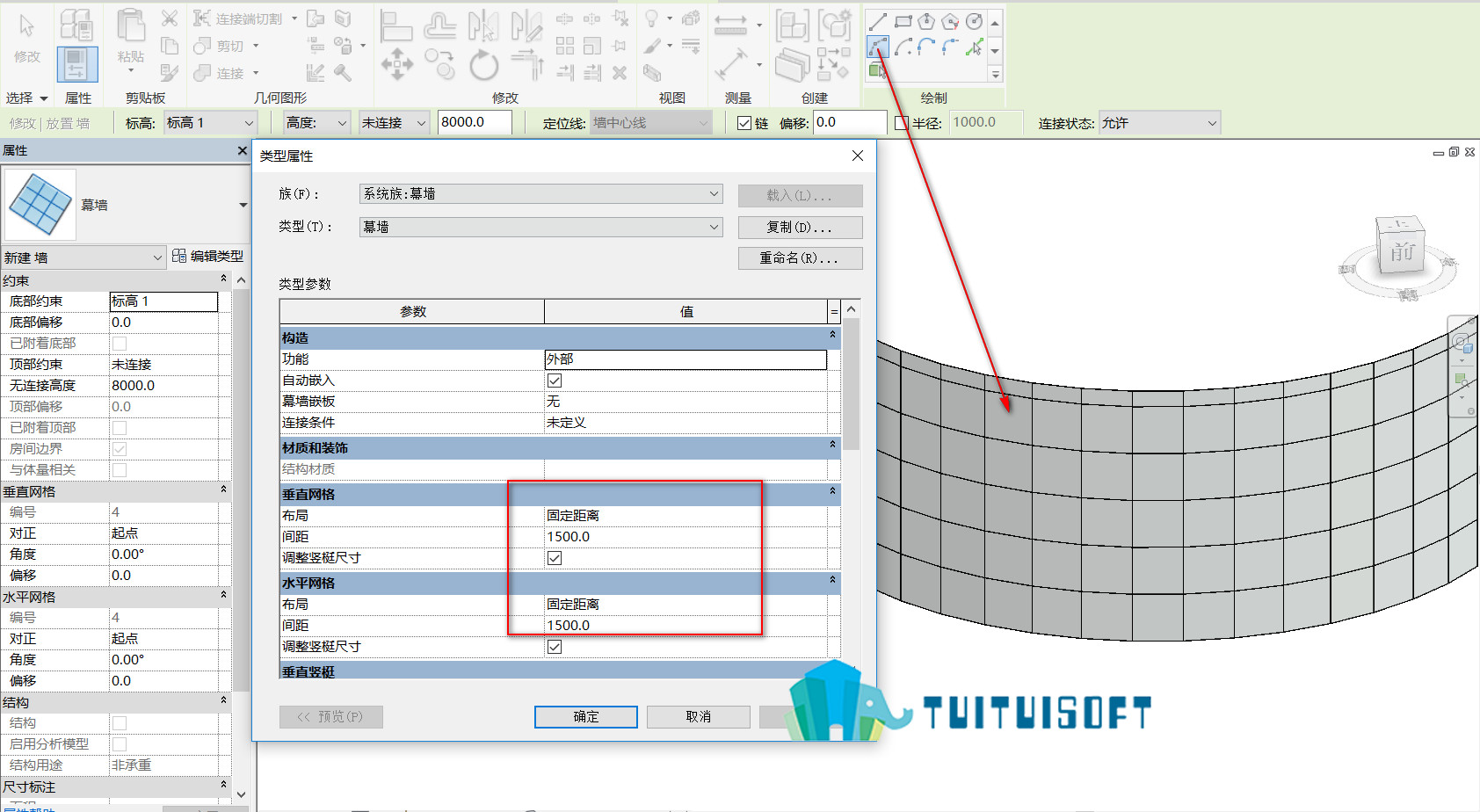1480x812 pixels.
Task: Open the 新建 墙 filter dropdown
Action: tap(83, 257)
